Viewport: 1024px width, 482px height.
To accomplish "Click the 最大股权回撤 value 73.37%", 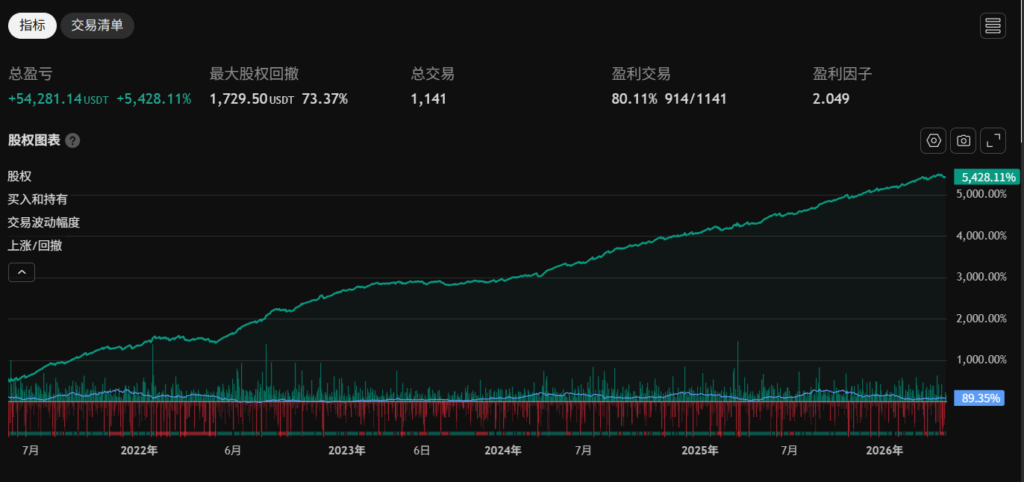I will tap(325, 99).
